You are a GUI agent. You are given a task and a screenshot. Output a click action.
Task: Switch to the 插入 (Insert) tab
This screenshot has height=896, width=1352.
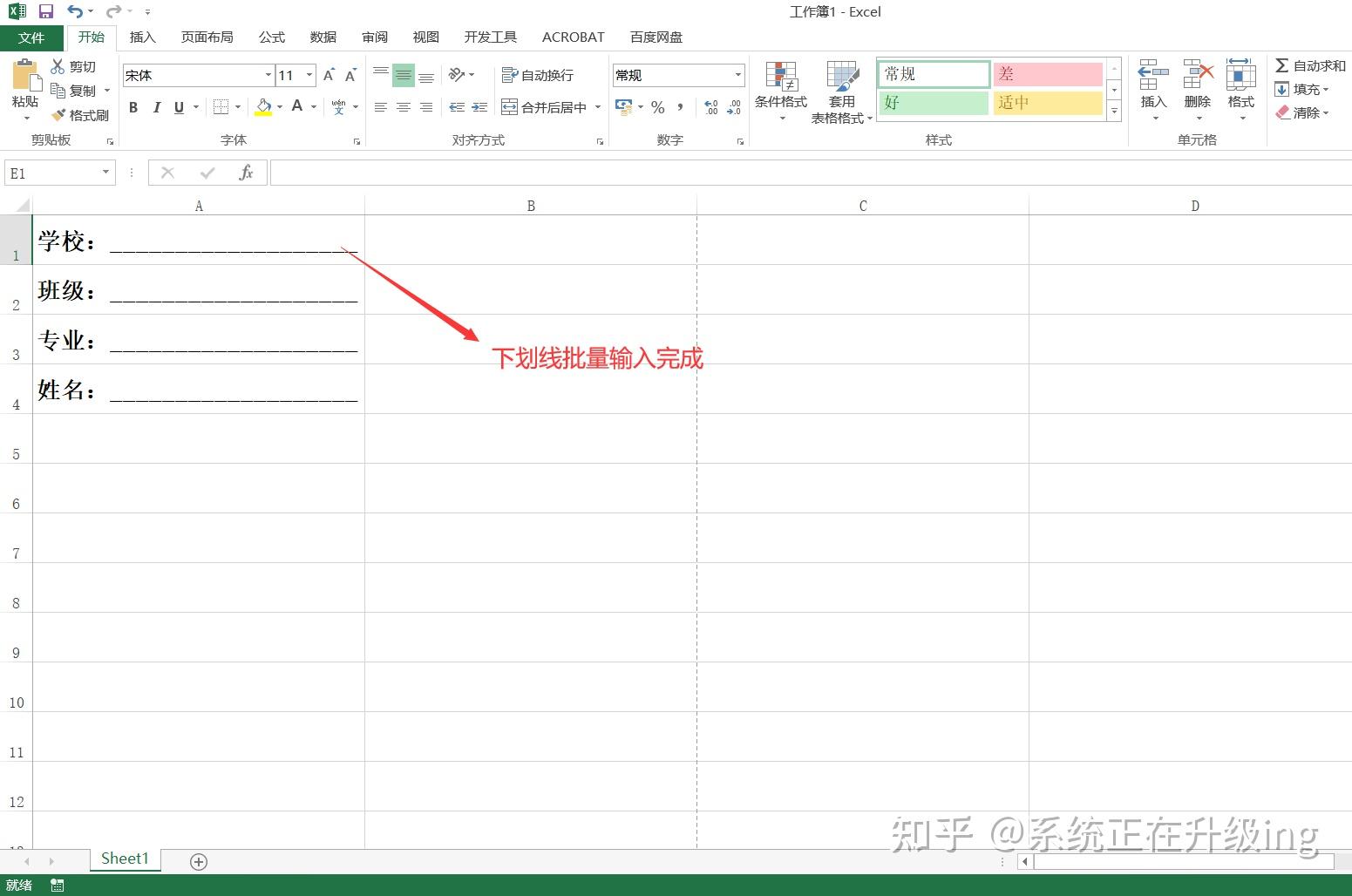(142, 37)
